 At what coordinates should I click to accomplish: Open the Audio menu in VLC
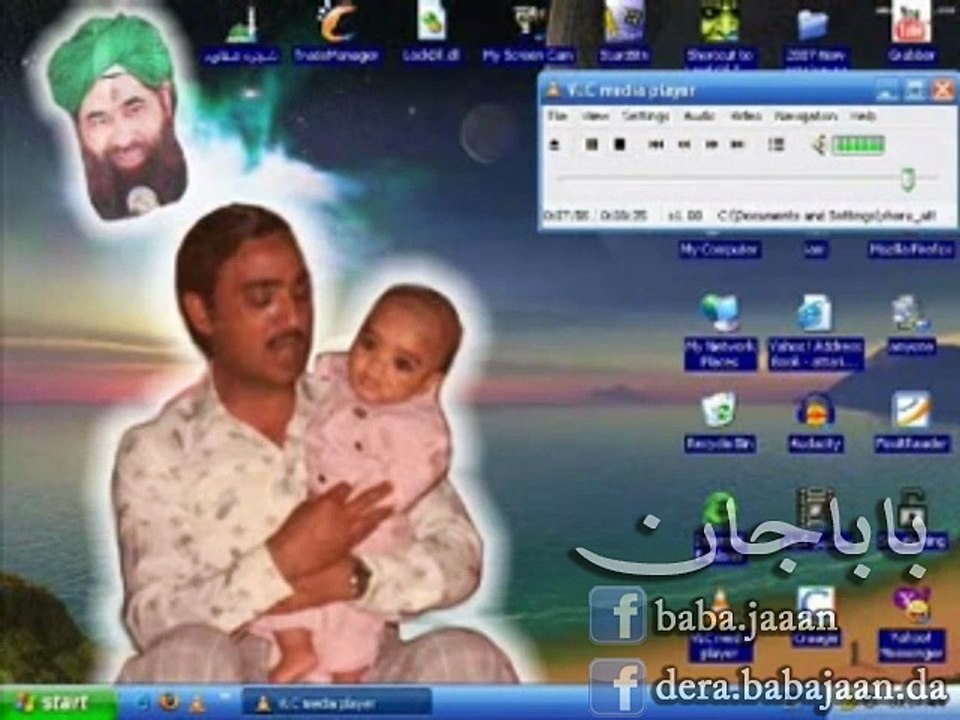pos(699,116)
